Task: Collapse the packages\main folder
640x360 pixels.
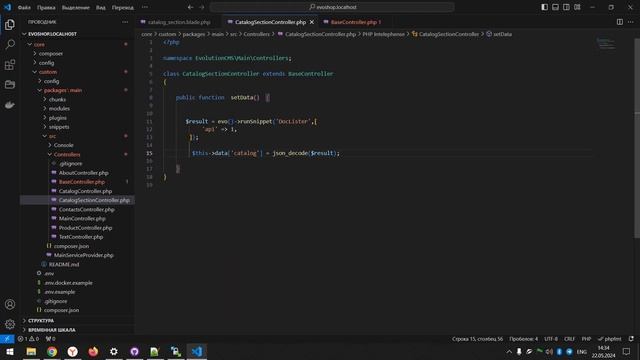Action: 77,90
